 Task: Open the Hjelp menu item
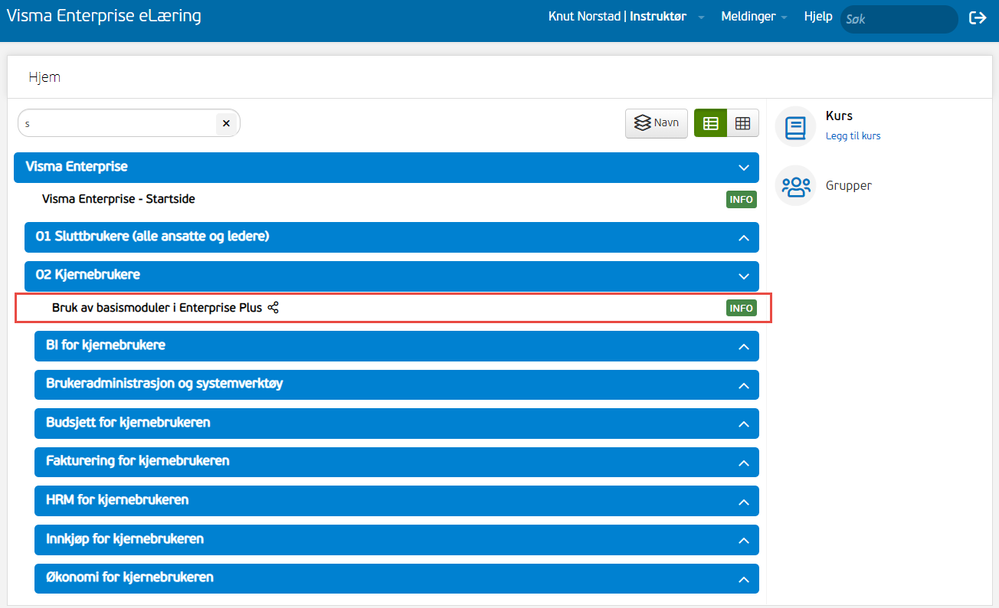coord(817,17)
